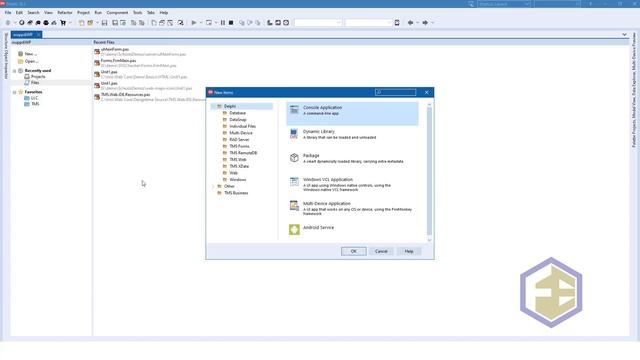Open the forward arrow history dropdown

432,23
